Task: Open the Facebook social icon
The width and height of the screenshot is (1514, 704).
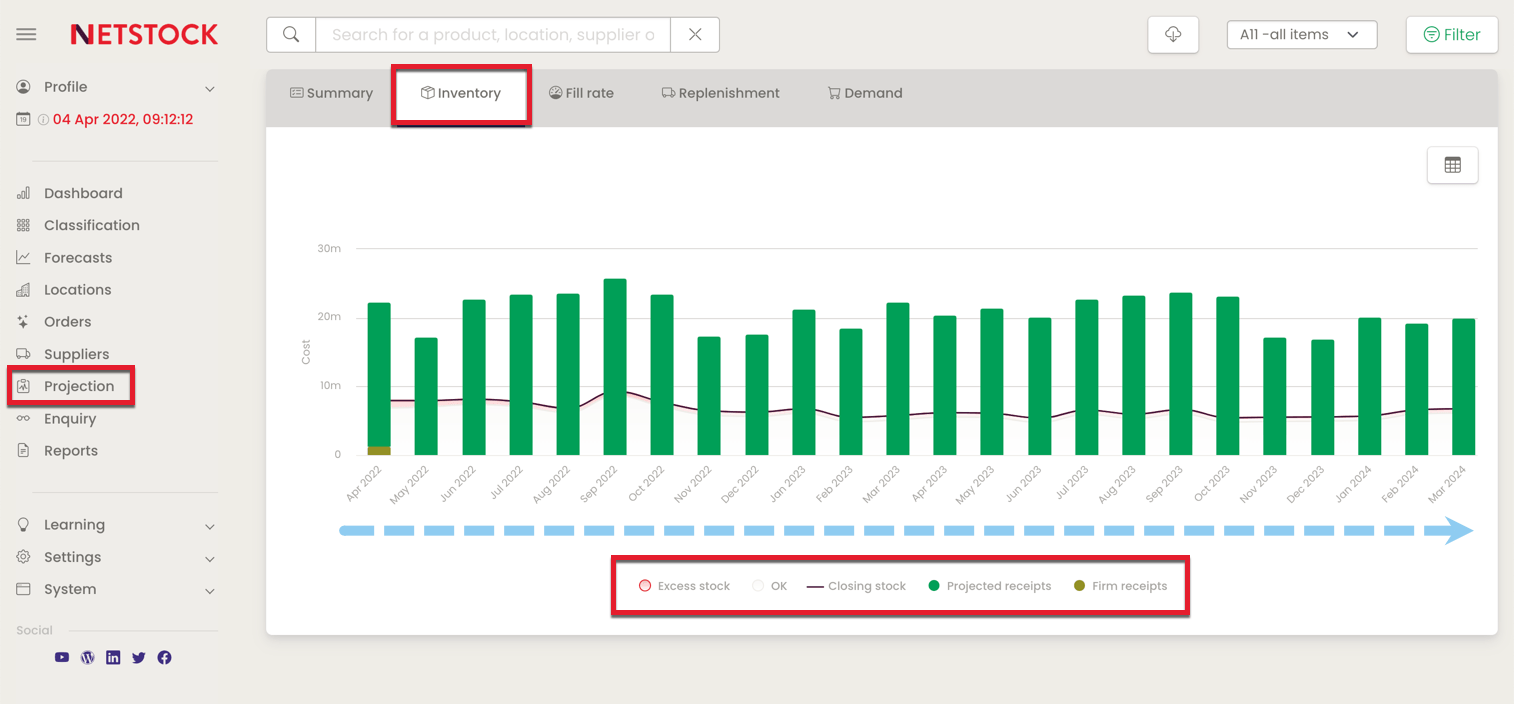Action: [x=165, y=658]
